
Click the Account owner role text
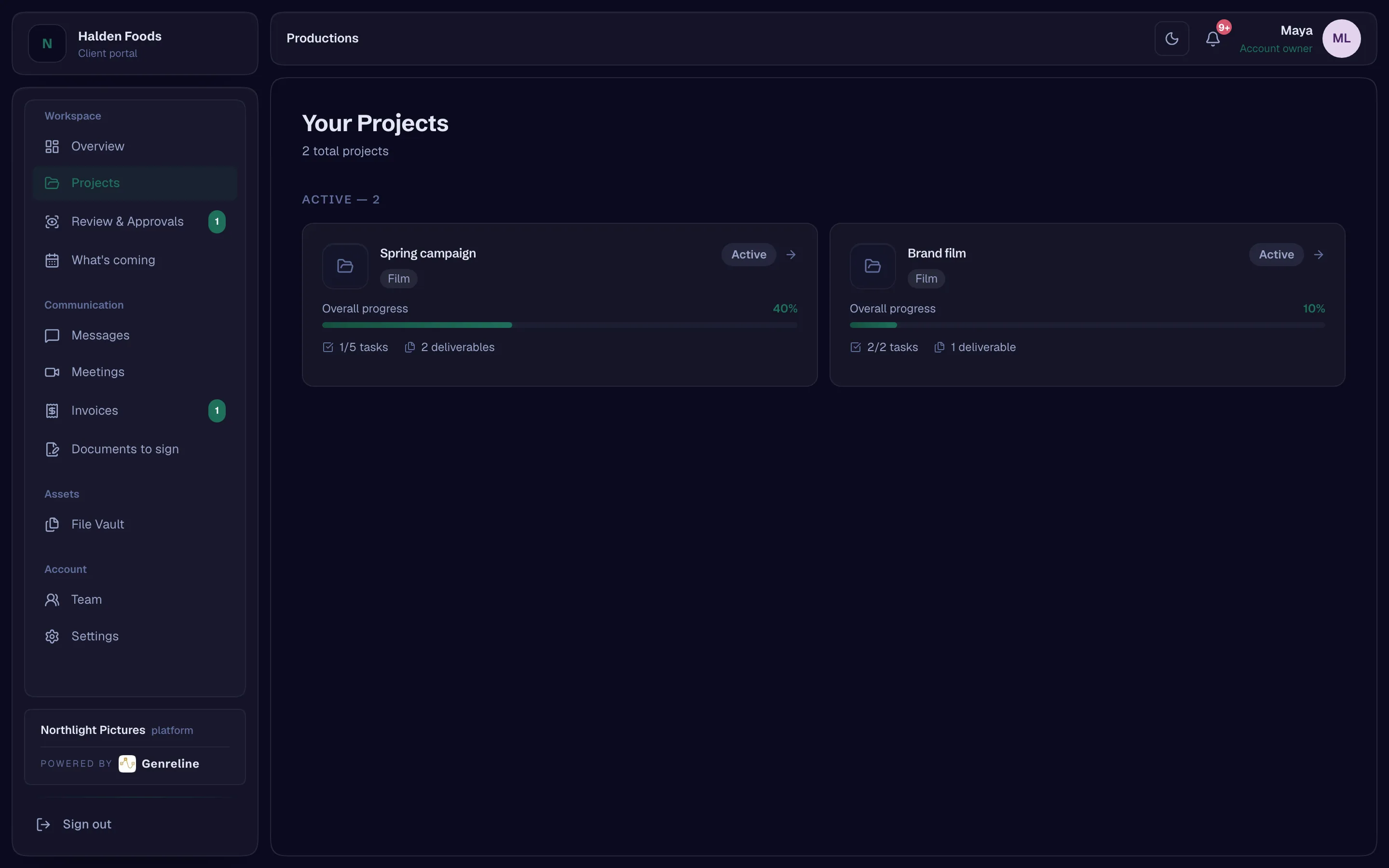coord(1275,49)
